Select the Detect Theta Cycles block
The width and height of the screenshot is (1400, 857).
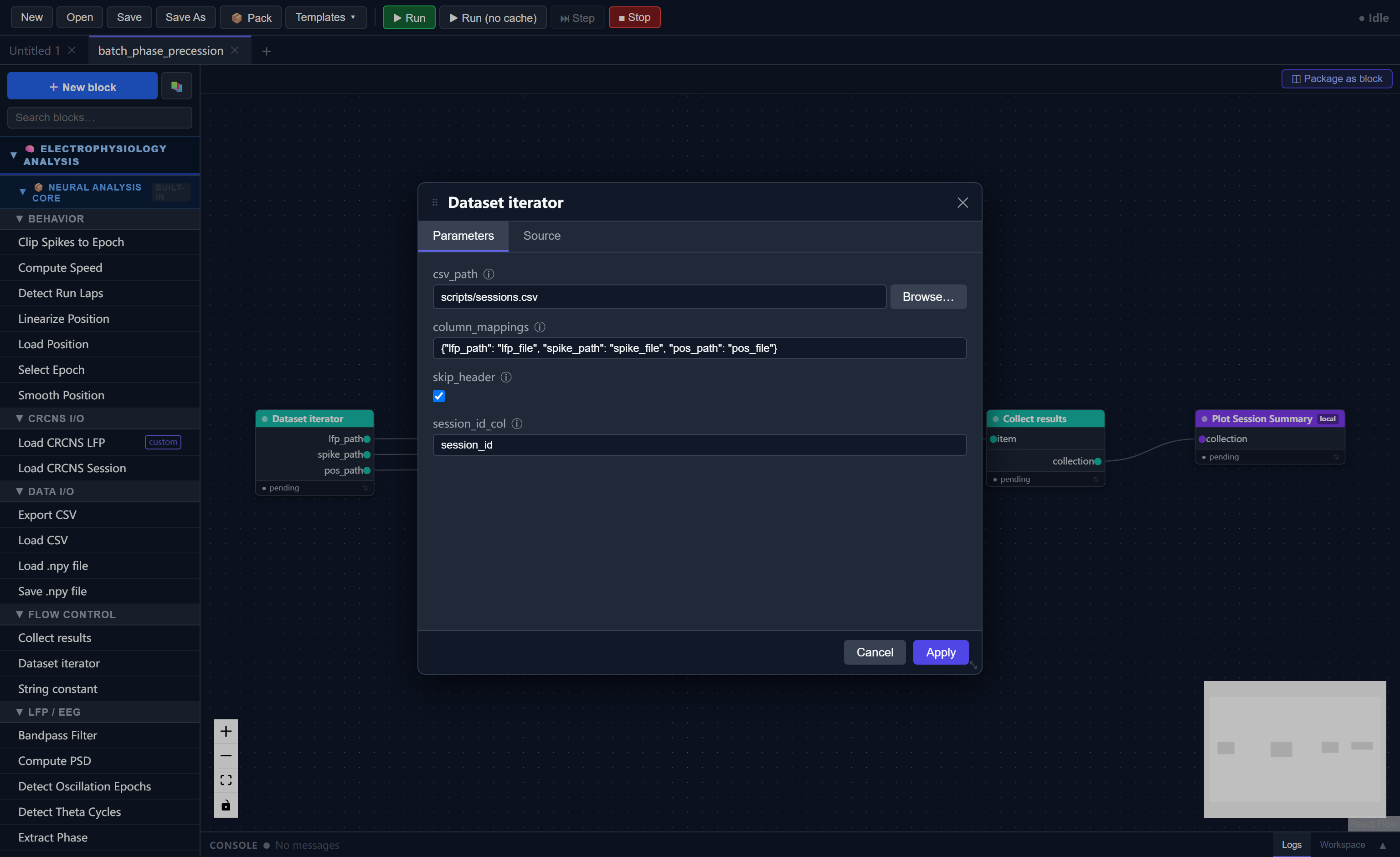tap(100, 811)
